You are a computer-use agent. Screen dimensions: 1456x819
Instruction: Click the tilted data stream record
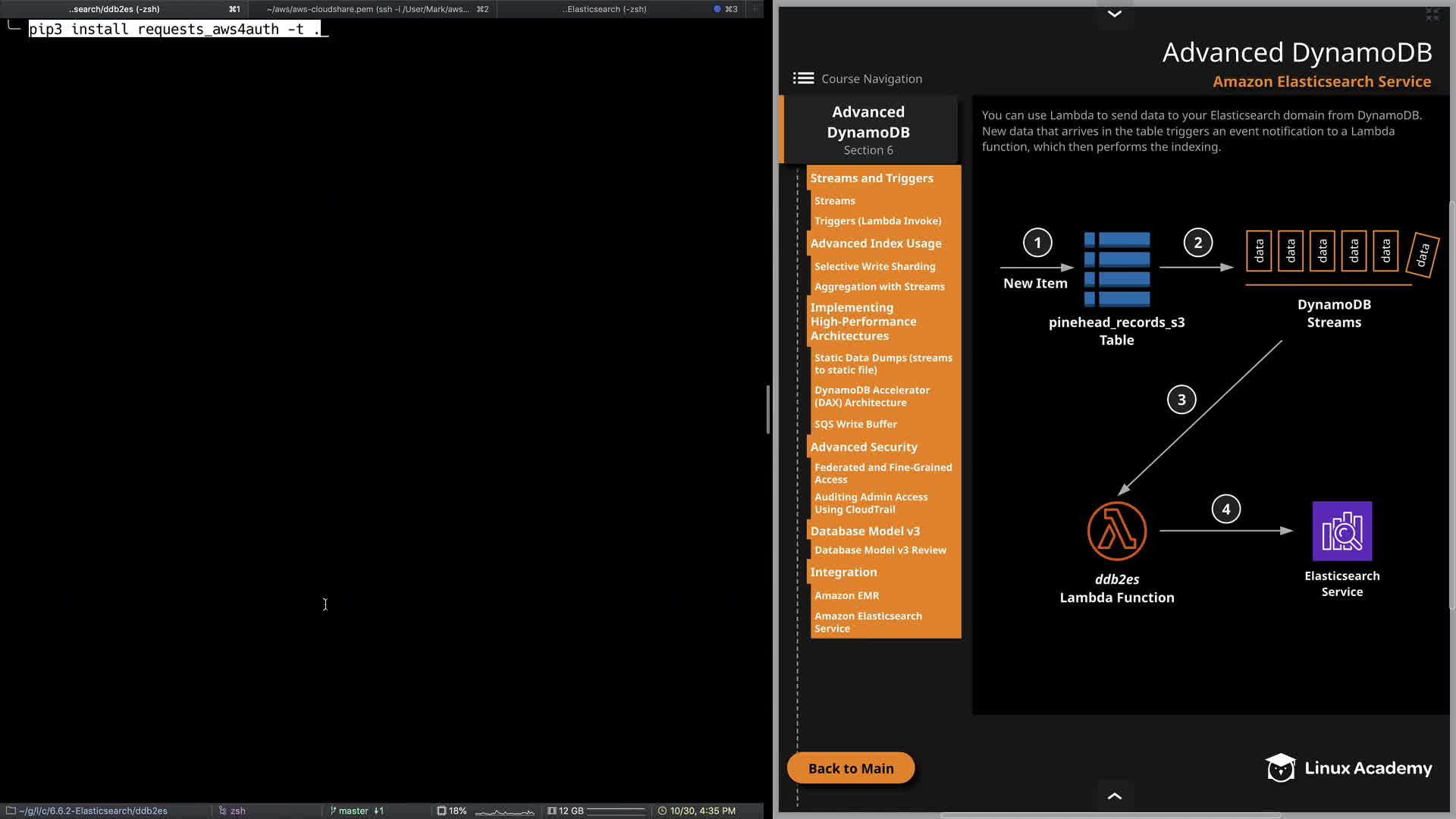[1422, 254]
